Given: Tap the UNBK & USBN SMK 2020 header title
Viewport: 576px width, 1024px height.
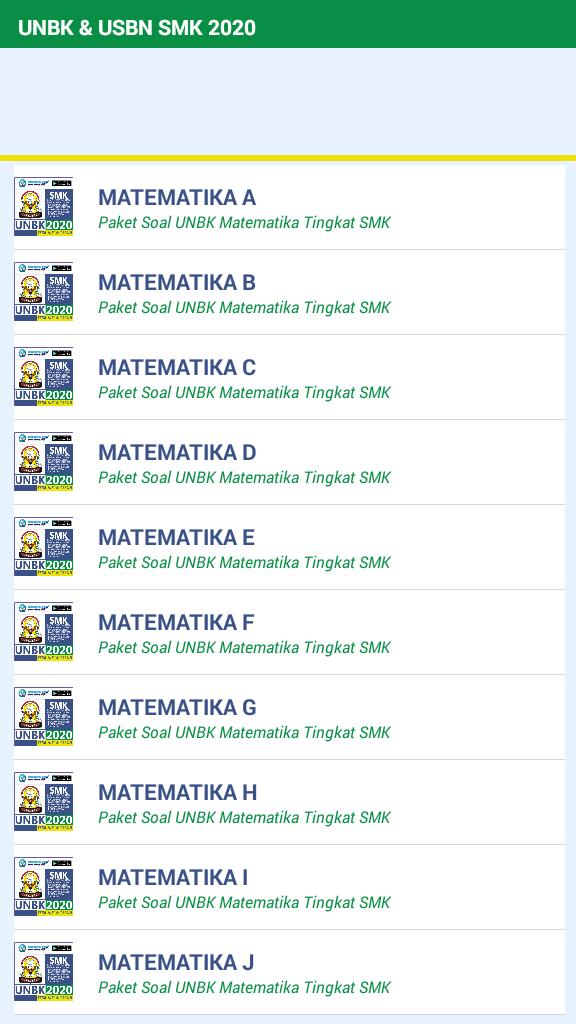Looking at the screenshot, I should [x=136, y=27].
